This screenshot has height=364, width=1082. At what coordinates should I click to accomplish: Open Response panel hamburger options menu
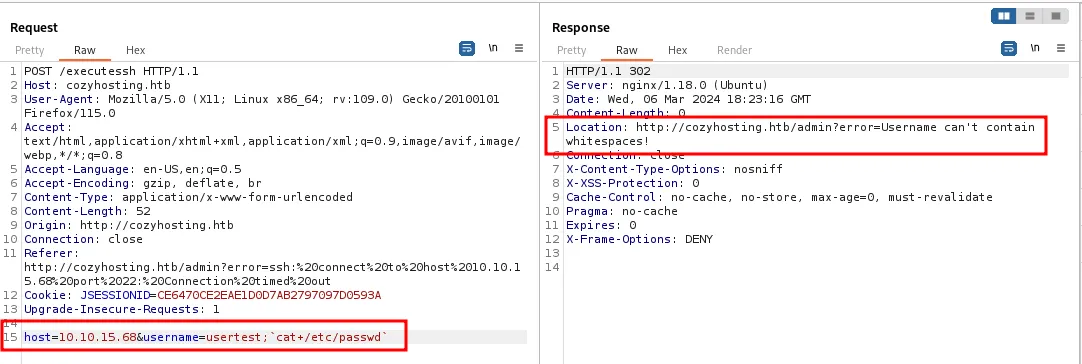pyautogui.click(x=1061, y=48)
